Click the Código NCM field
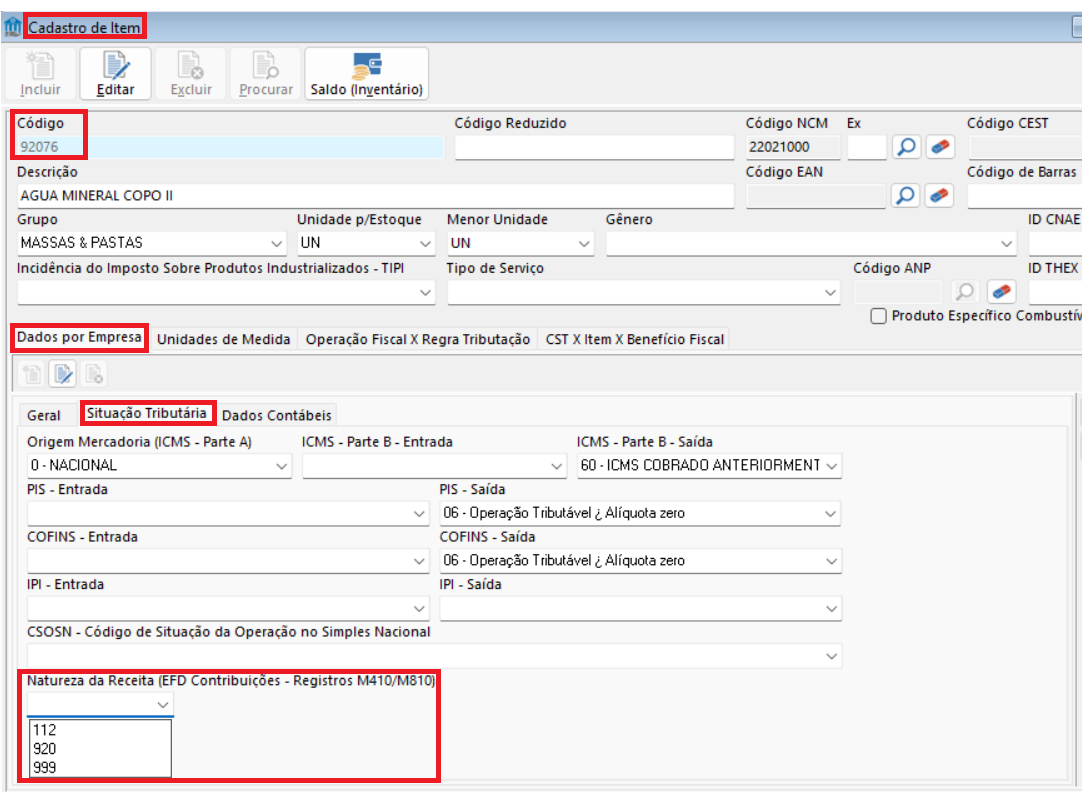Screen dimensions: 1087x801 (x=793, y=147)
